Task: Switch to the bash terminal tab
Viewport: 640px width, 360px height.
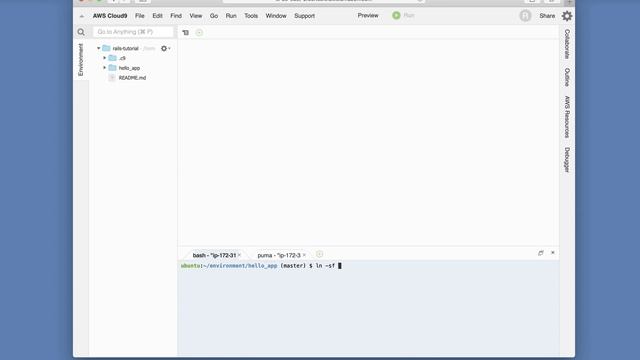Action: click(214, 255)
